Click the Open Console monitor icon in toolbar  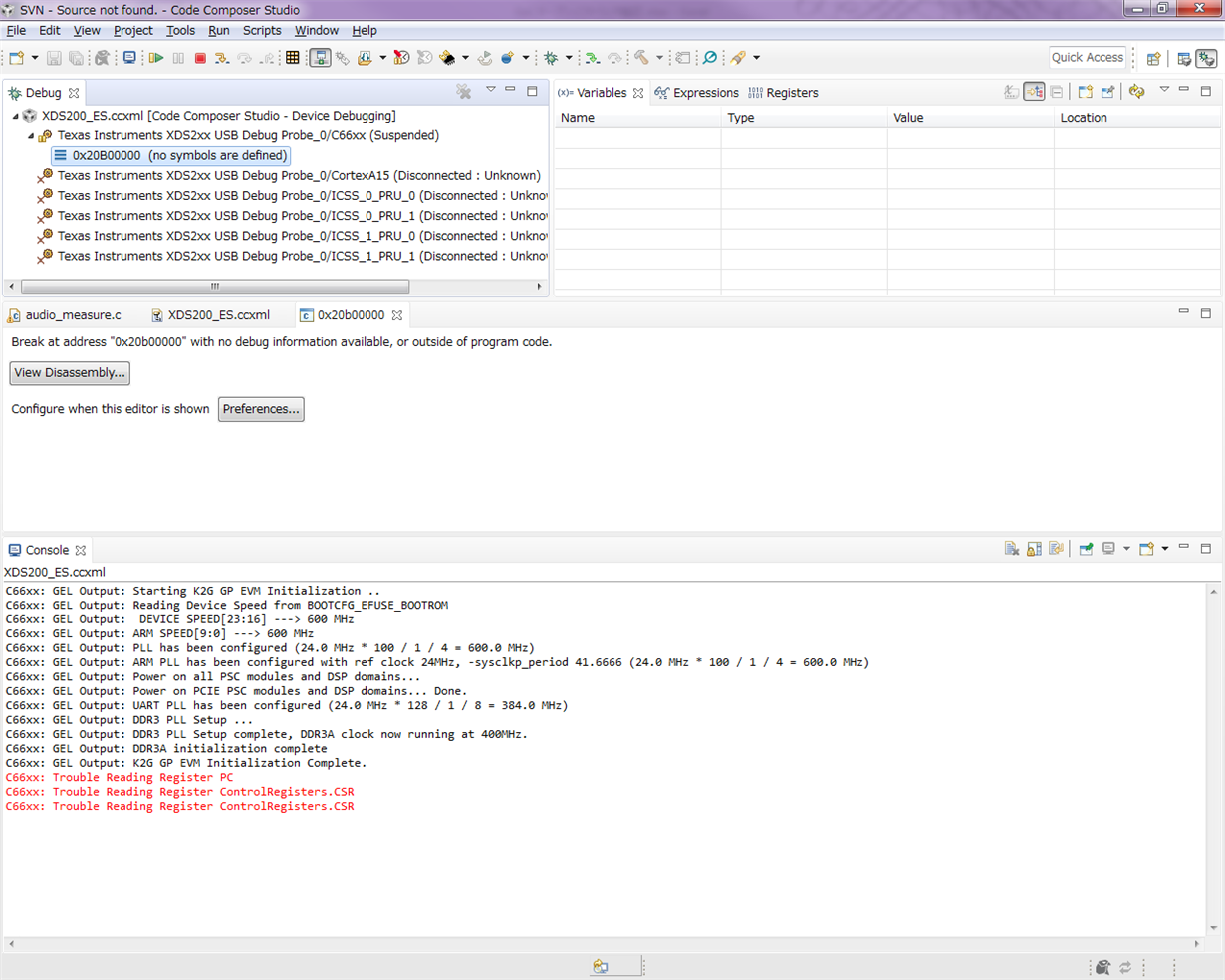129,58
